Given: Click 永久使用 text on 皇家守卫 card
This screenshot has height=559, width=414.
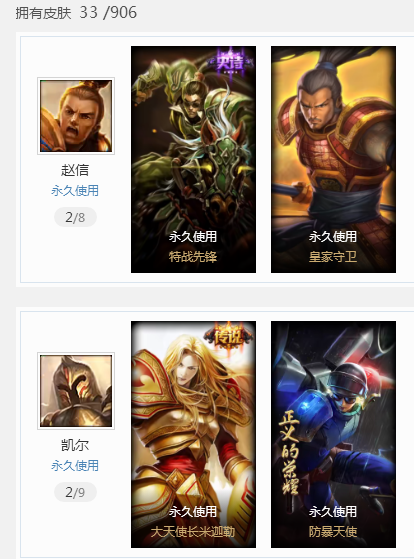Looking at the screenshot, I should tap(333, 236).
